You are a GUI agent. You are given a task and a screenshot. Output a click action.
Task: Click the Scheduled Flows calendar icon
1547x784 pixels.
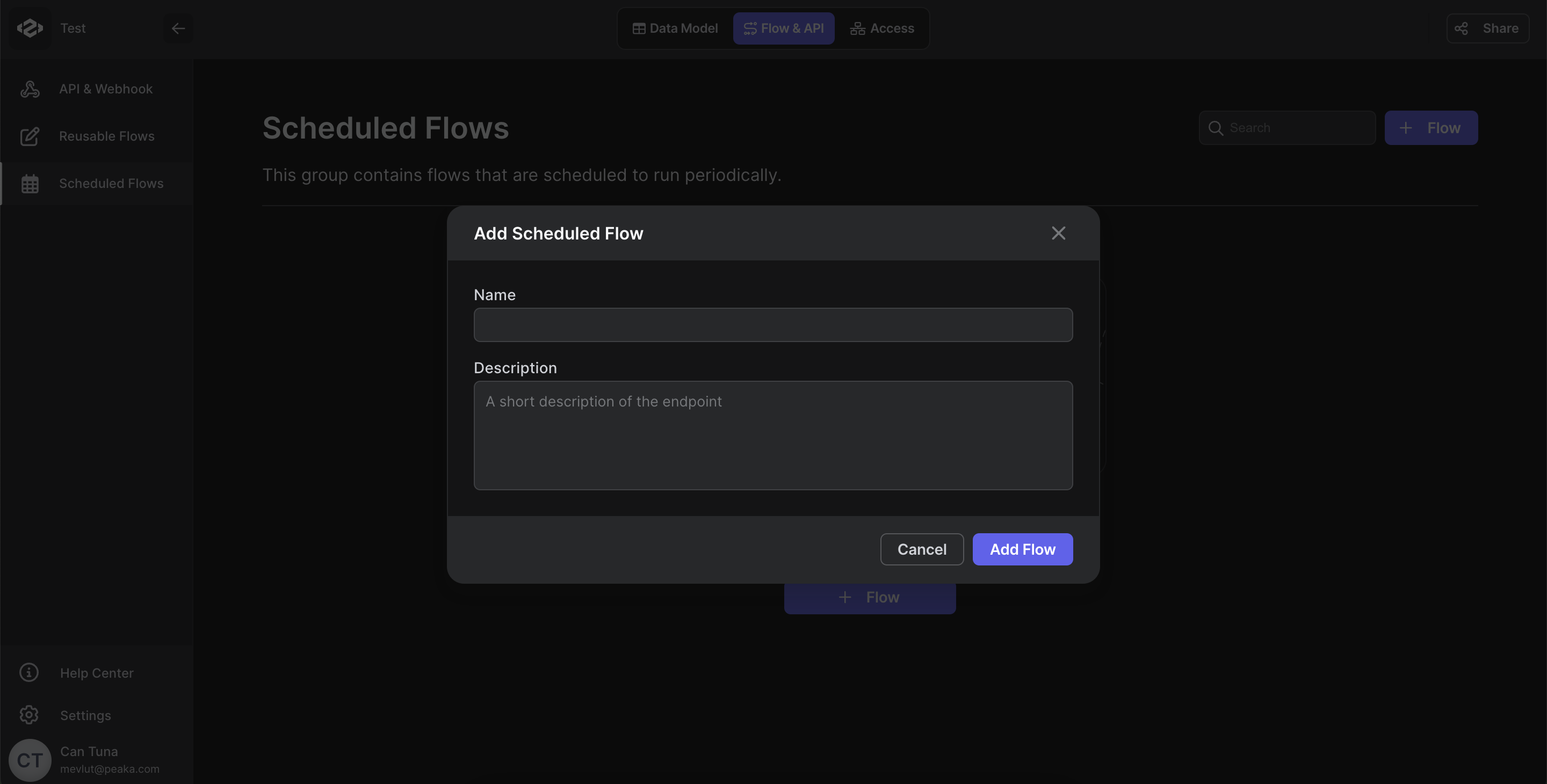[x=30, y=184]
